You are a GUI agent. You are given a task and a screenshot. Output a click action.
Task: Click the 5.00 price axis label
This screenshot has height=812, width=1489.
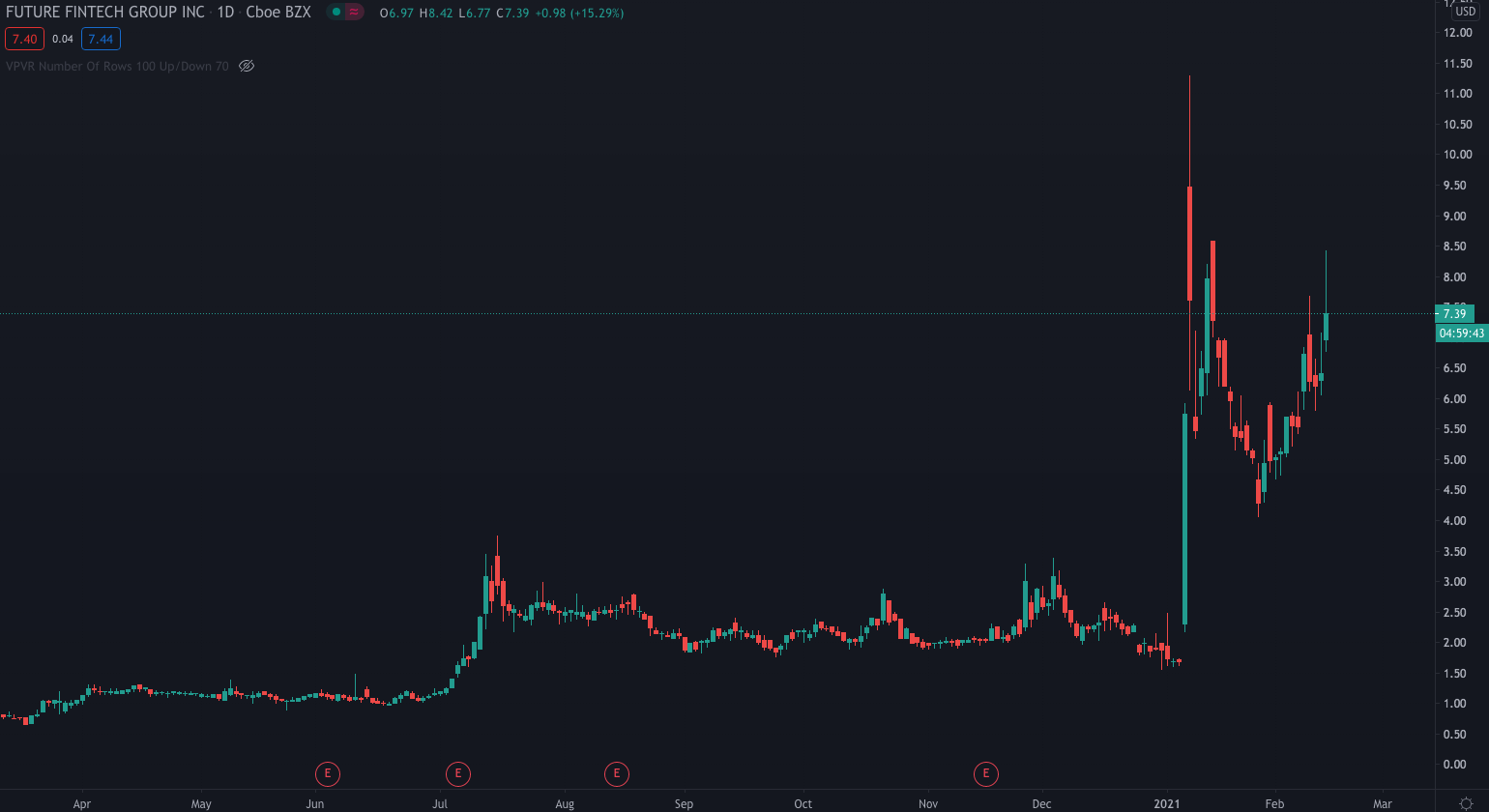pyautogui.click(x=1454, y=460)
